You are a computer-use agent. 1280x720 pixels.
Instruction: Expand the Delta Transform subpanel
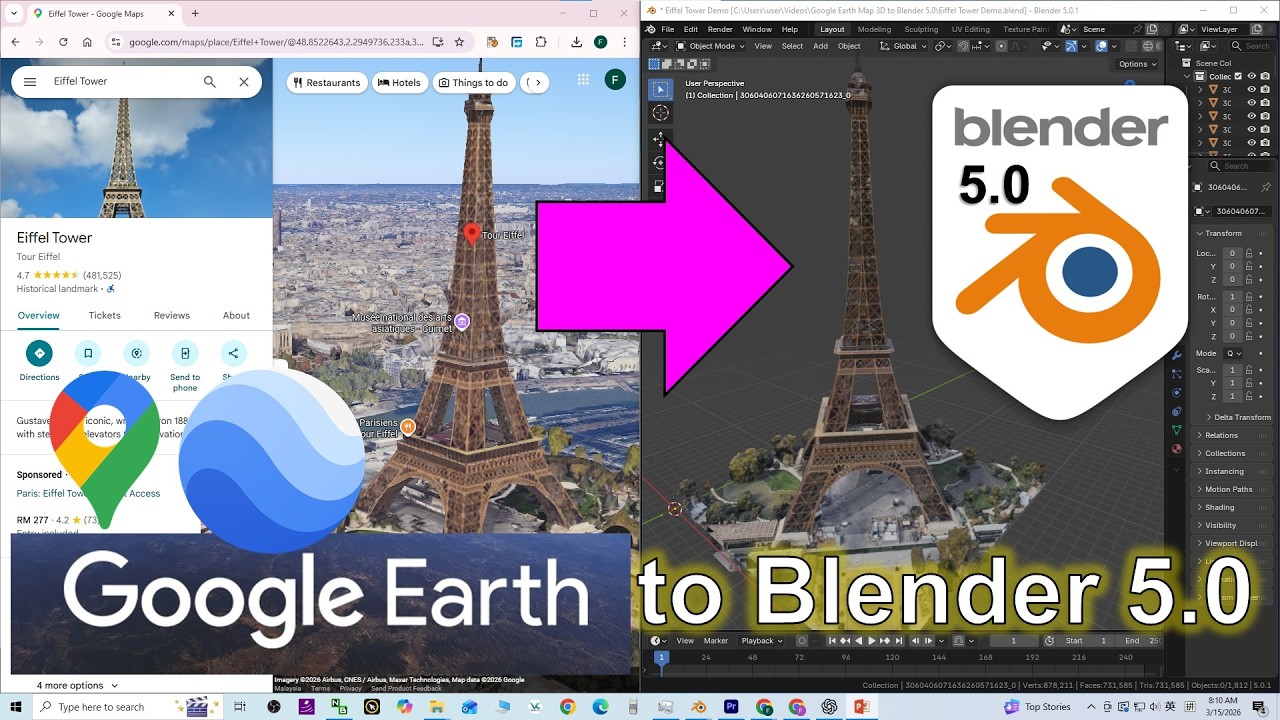click(x=1241, y=417)
